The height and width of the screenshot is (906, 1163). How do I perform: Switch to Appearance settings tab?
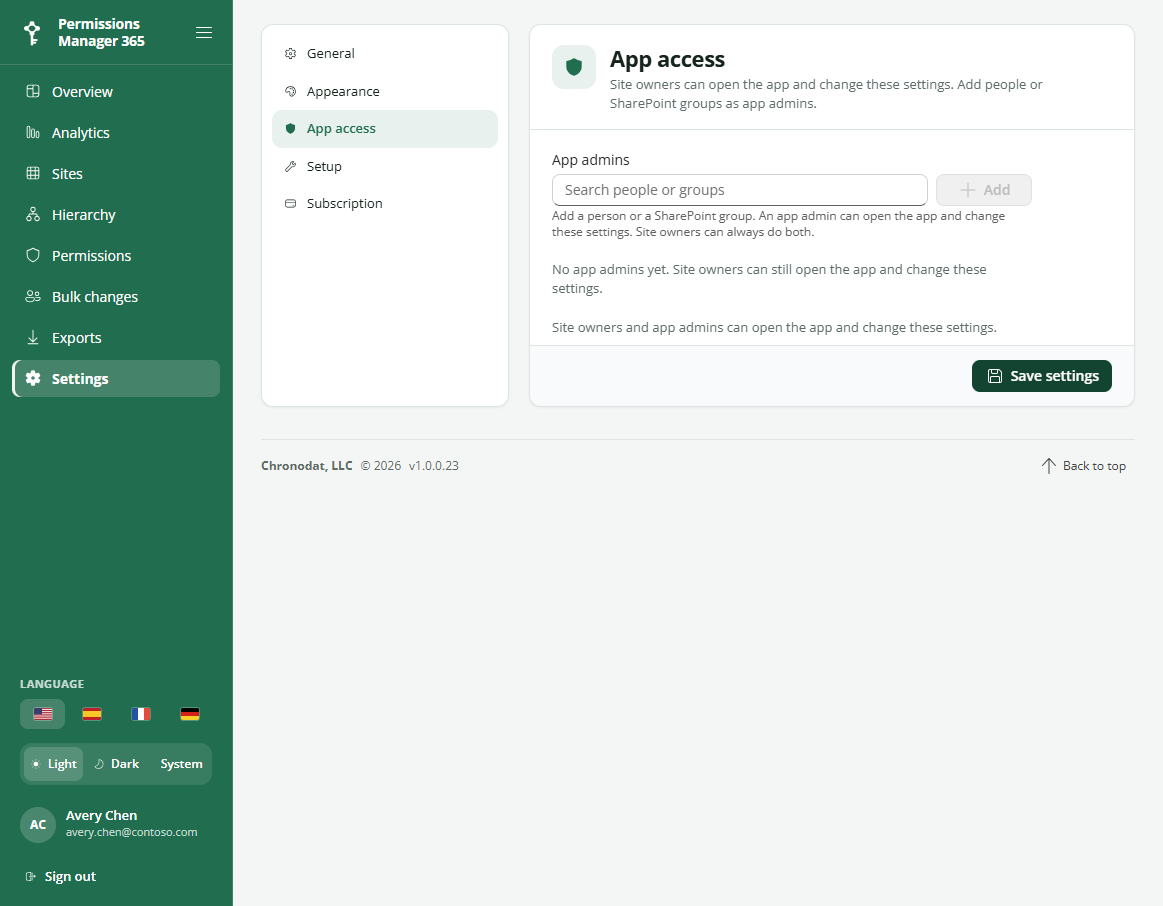pos(385,91)
